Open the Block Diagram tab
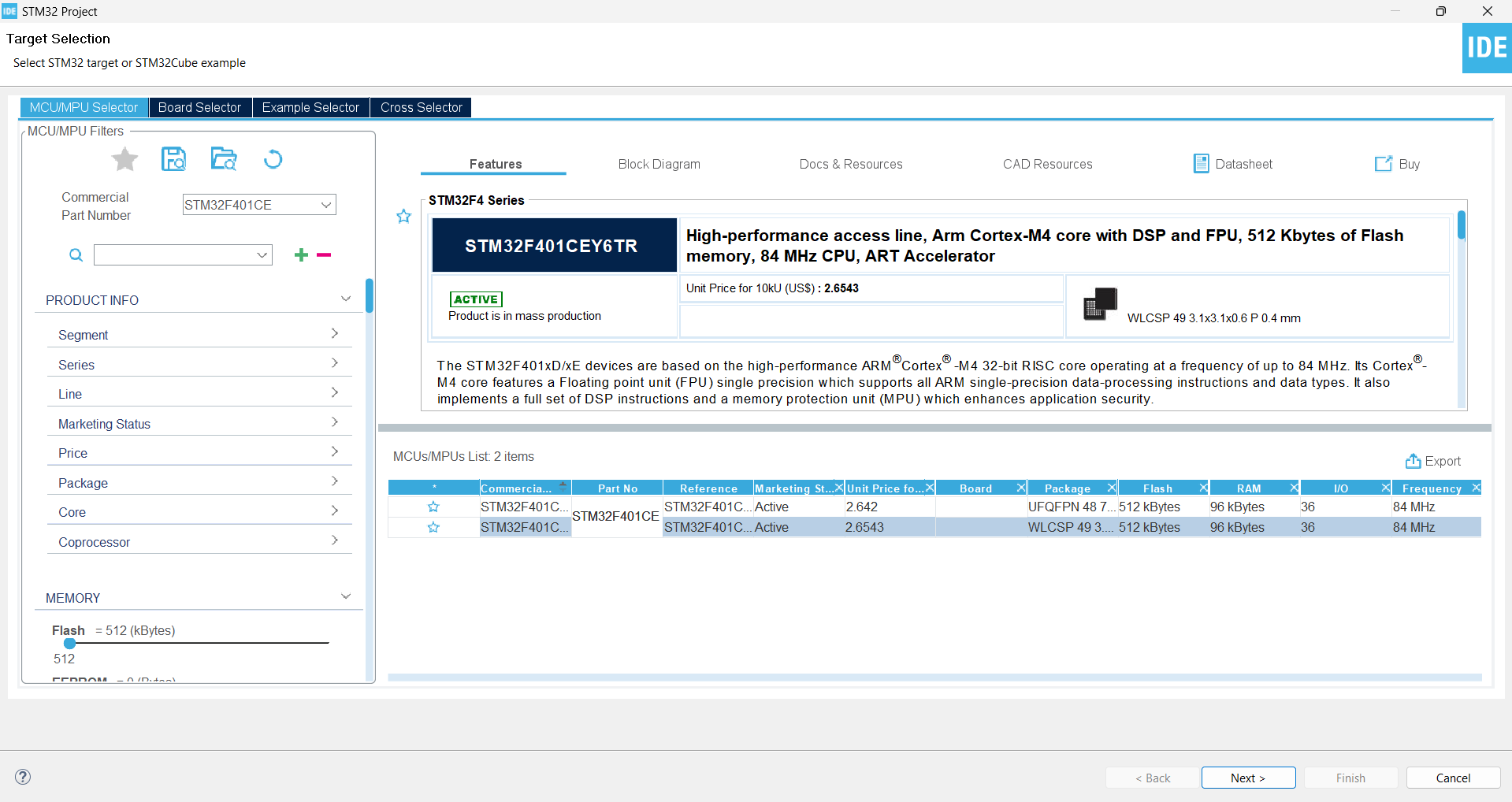This screenshot has width=1512, height=802. pos(659,164)
